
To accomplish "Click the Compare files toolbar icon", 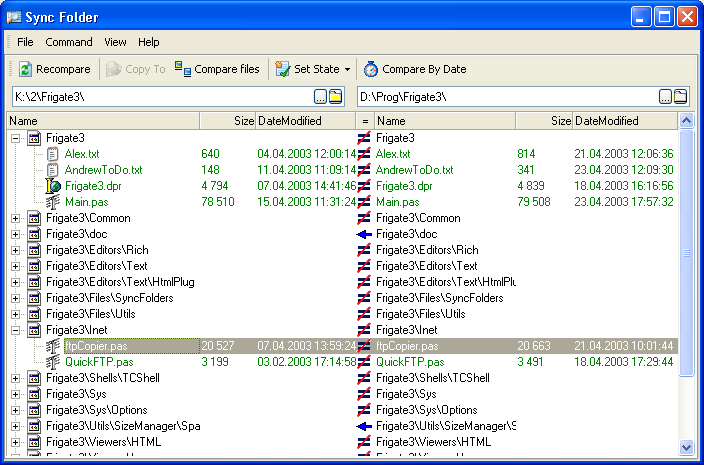I will [183, 69].
